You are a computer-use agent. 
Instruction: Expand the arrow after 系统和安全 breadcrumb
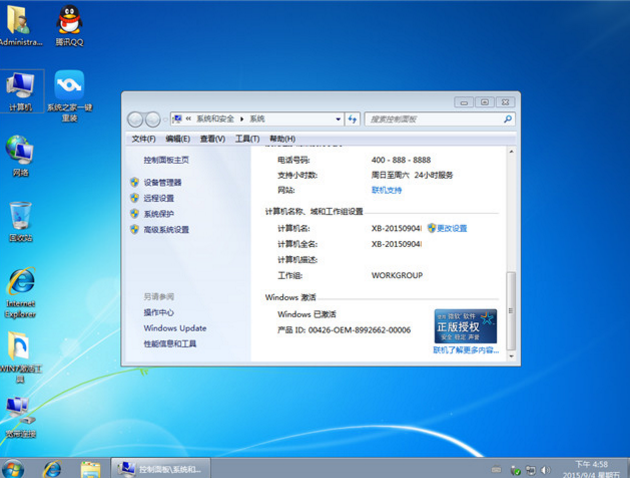(242, 119)
